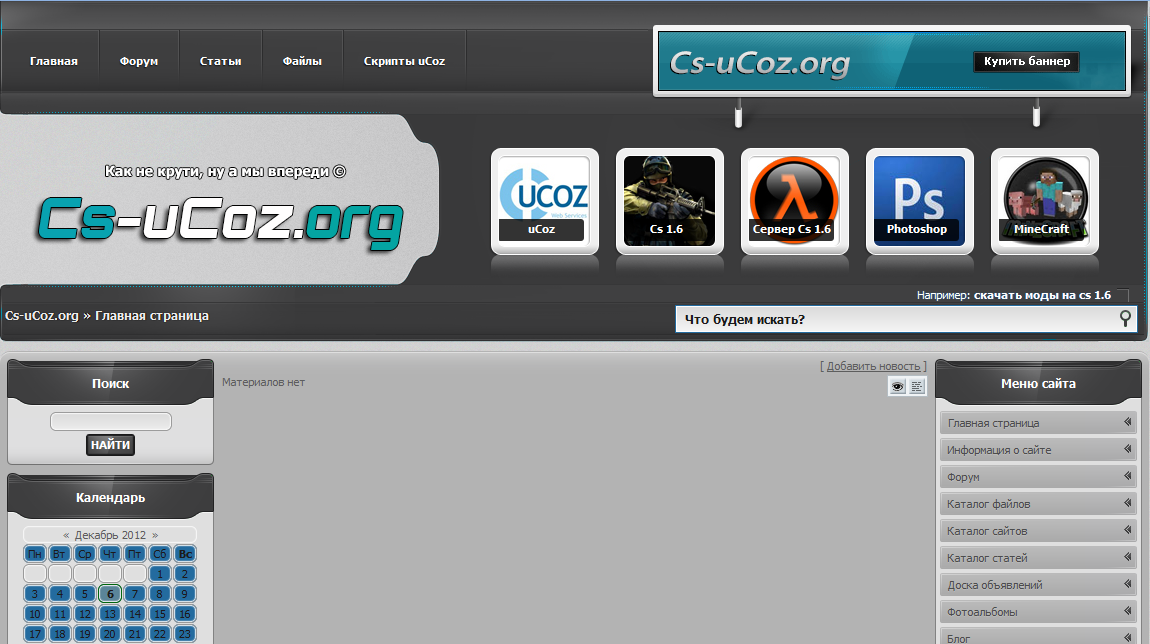This screenshot has height=644, width=1150.
Task: Select day 10 in the calendar
Action: [x=34, y=613]
